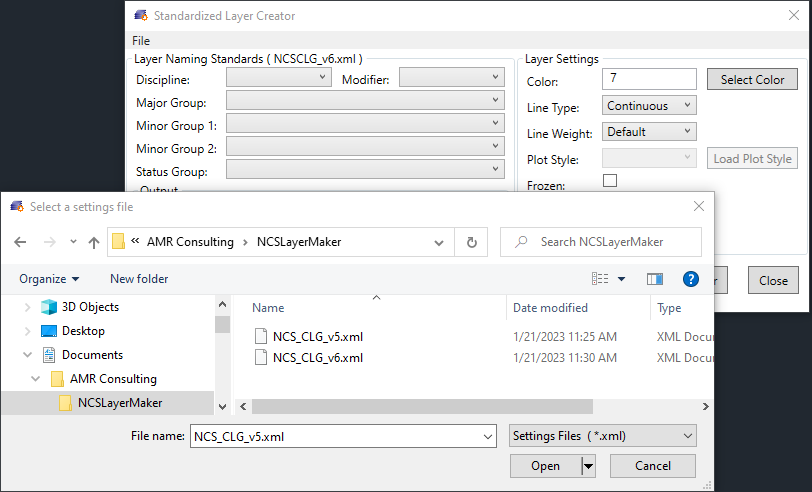The height and width of the screenshot is (492, 812).
Task: Expand the Settings Files type dropdown
Action: (602, 436)
